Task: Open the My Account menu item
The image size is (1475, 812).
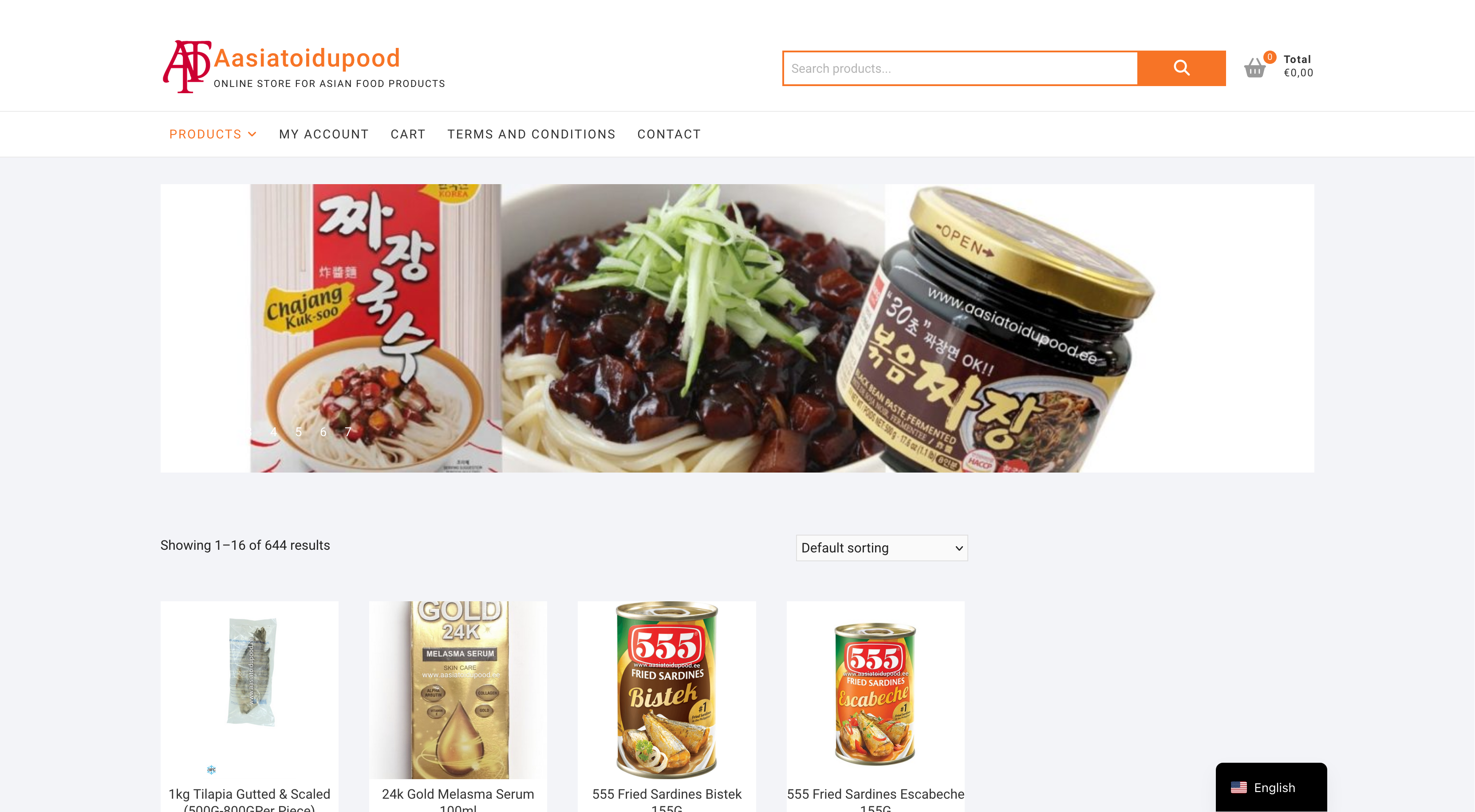Action: click(x=323, y=134)
